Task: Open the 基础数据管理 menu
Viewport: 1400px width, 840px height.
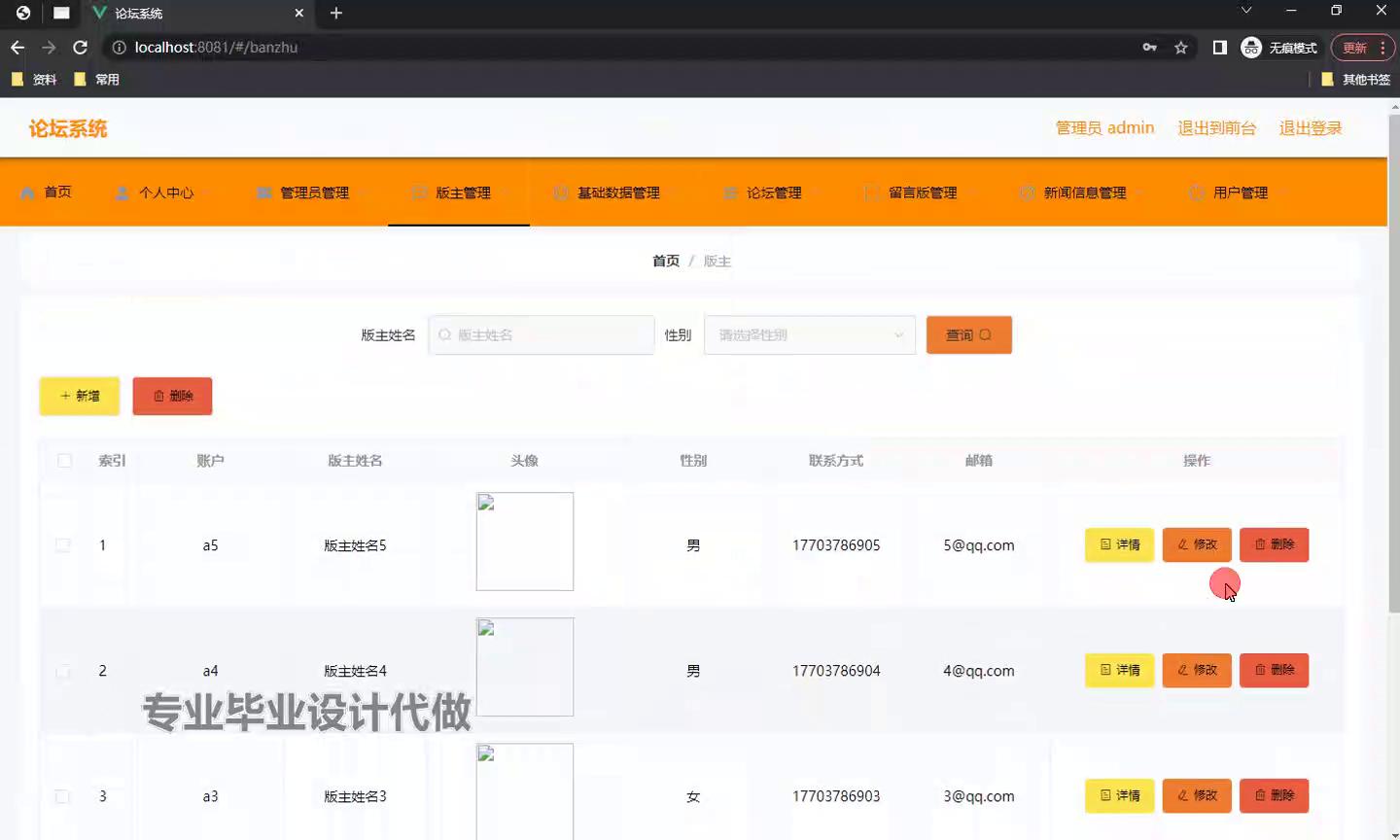Action: pos(617,192)
